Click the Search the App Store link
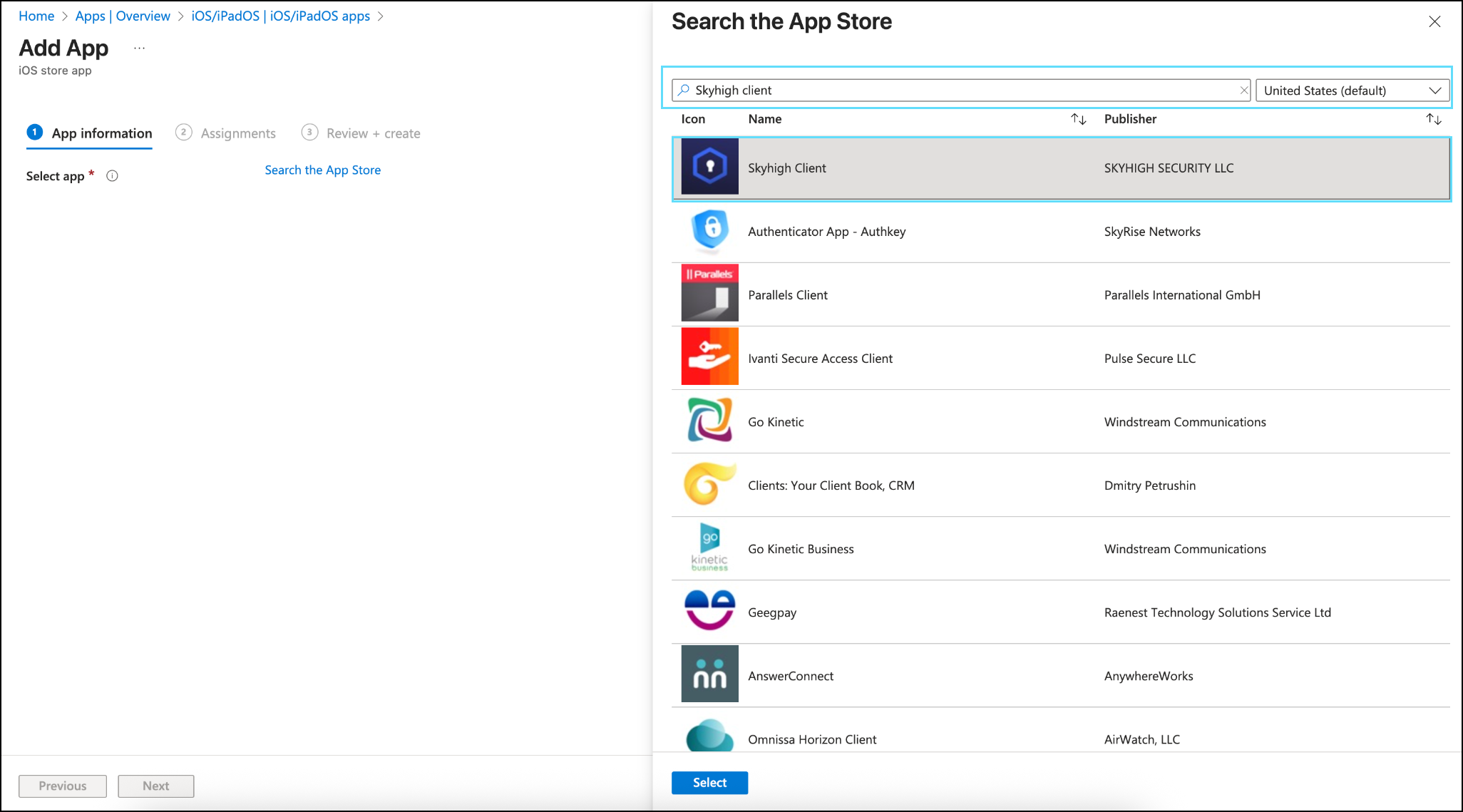 coord(322,170)
